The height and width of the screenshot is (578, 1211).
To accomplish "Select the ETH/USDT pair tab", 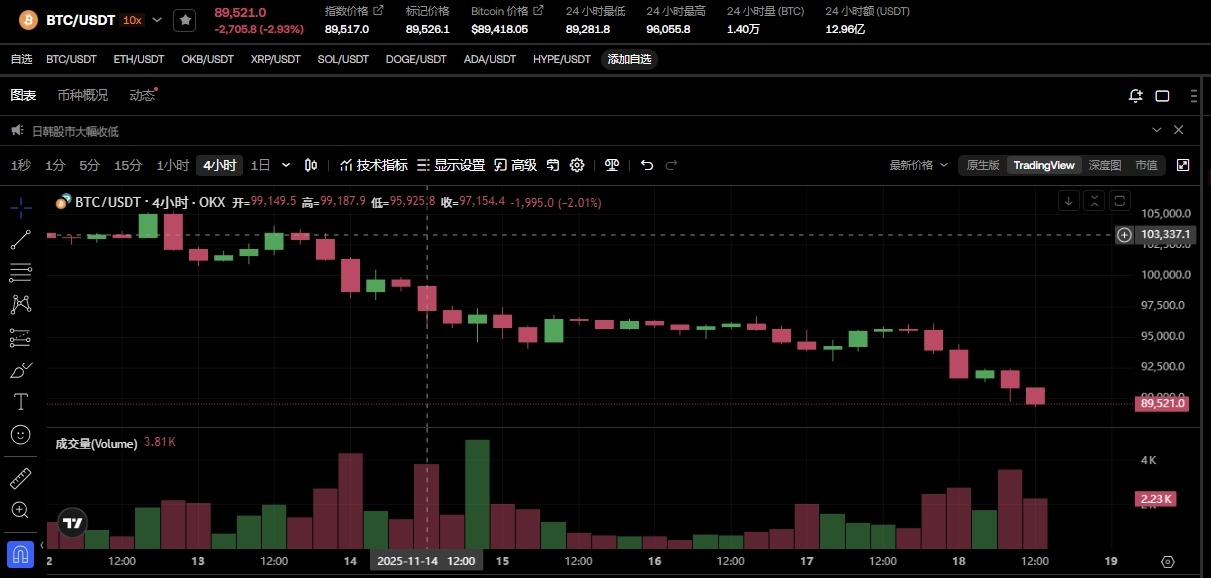I will coord(138,59).
